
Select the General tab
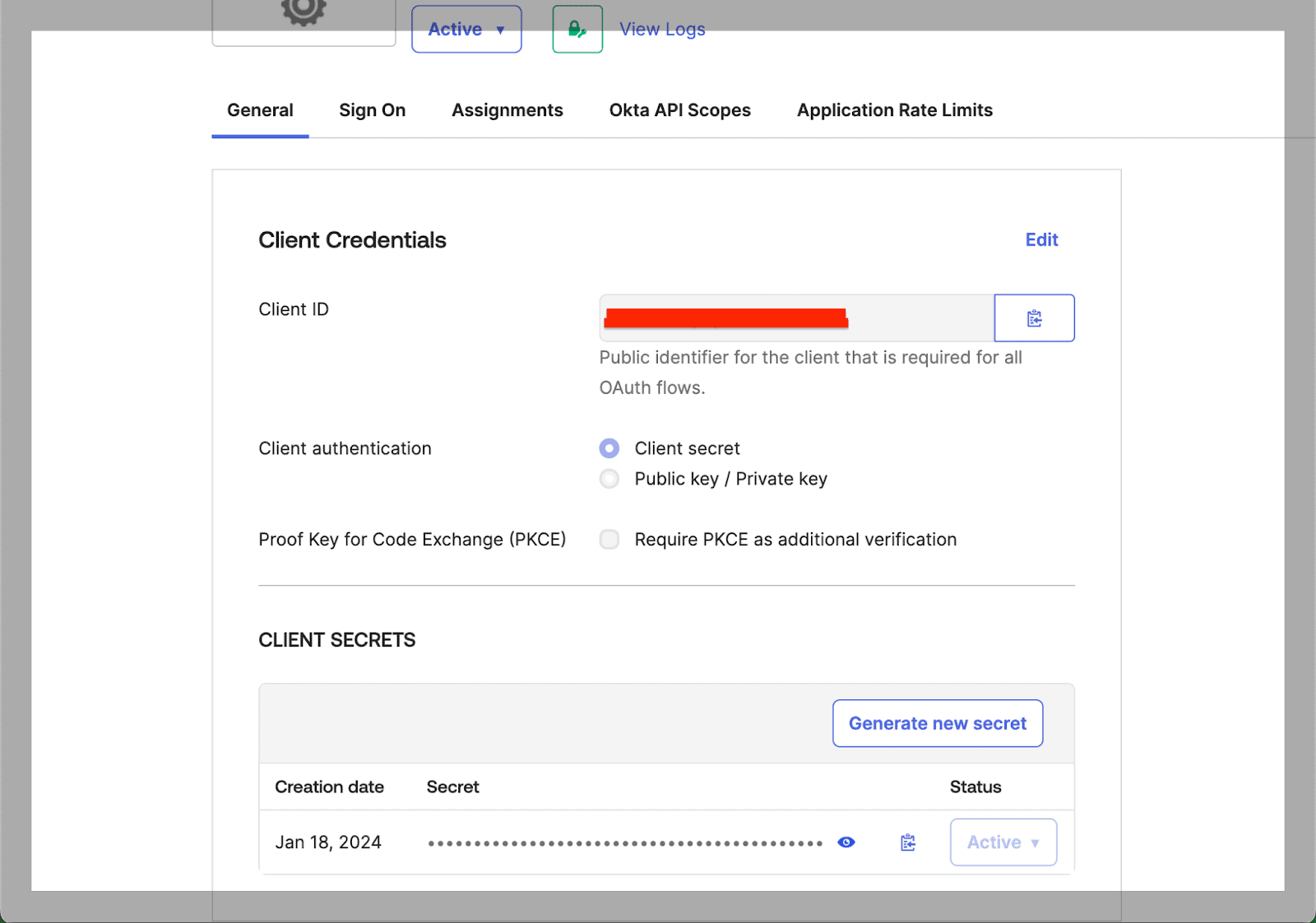[260, 109]
